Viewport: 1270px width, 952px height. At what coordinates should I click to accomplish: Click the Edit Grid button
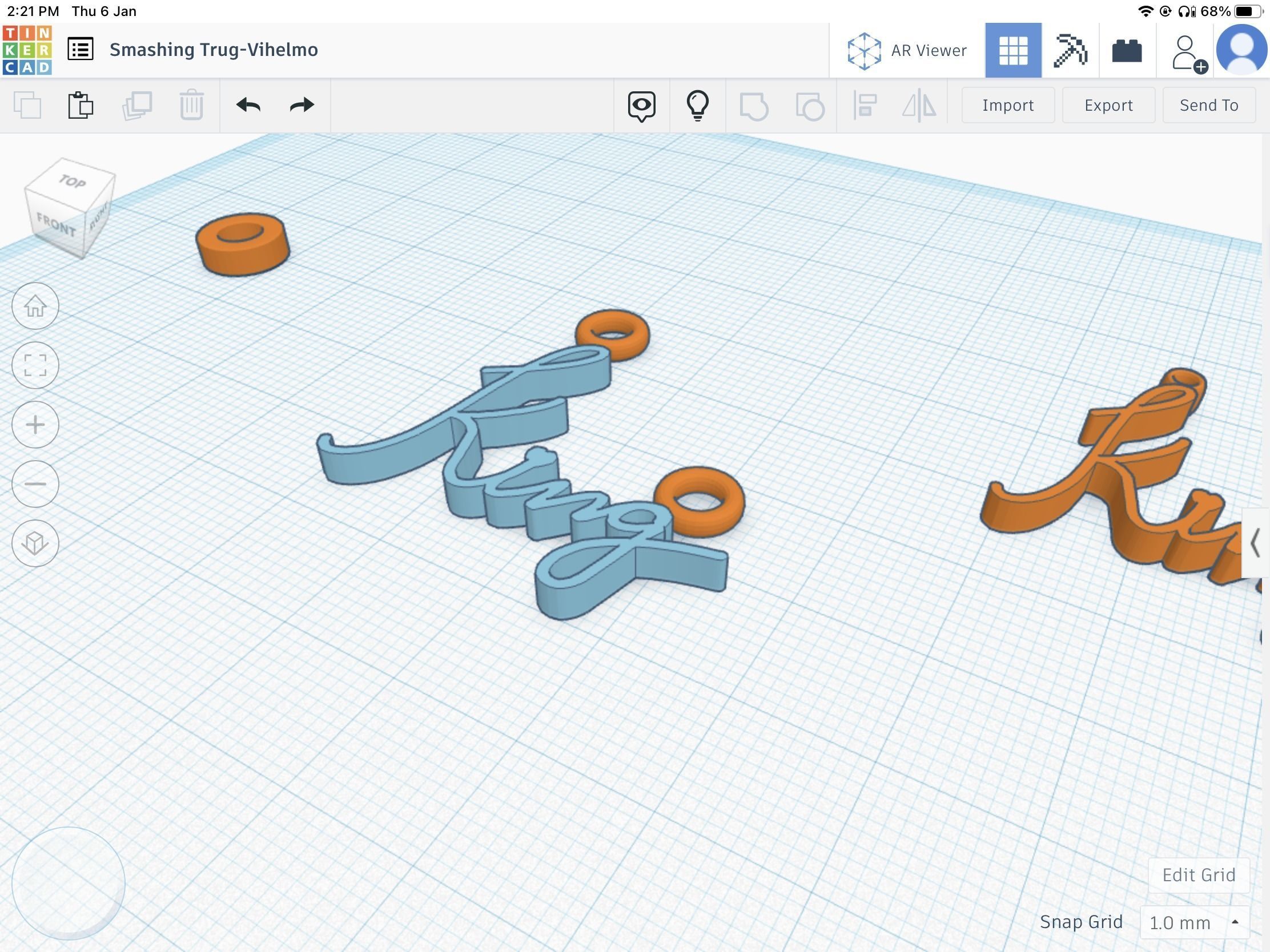[1198, 875]
